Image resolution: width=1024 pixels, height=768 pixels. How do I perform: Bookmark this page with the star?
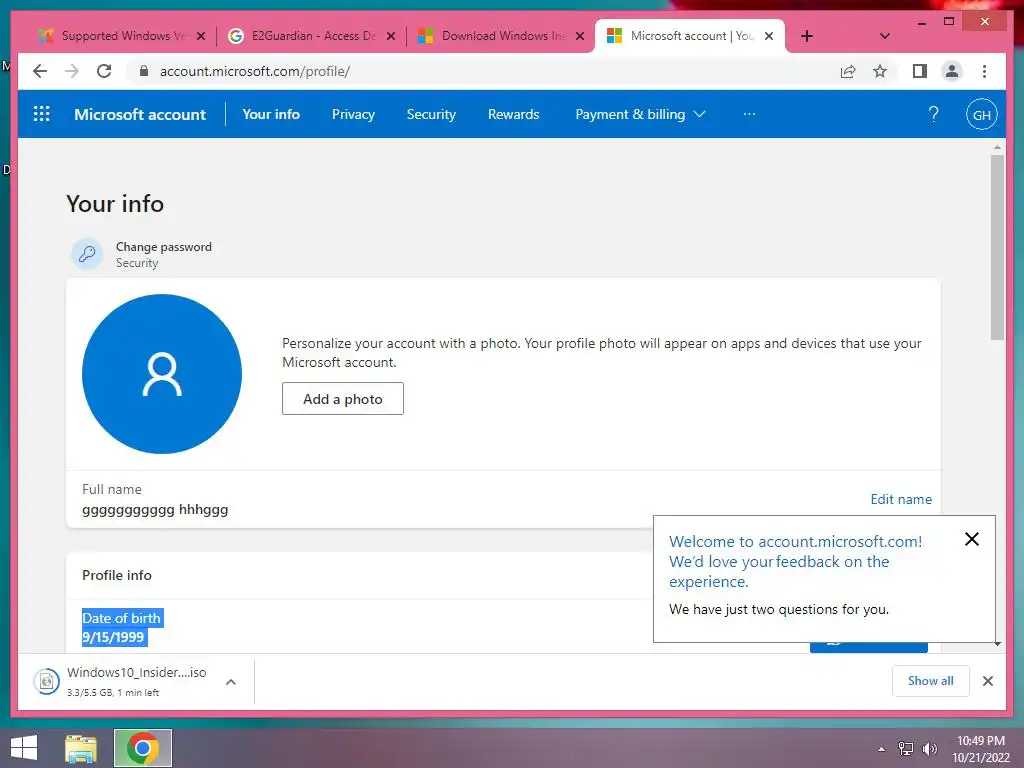point(880,71)
